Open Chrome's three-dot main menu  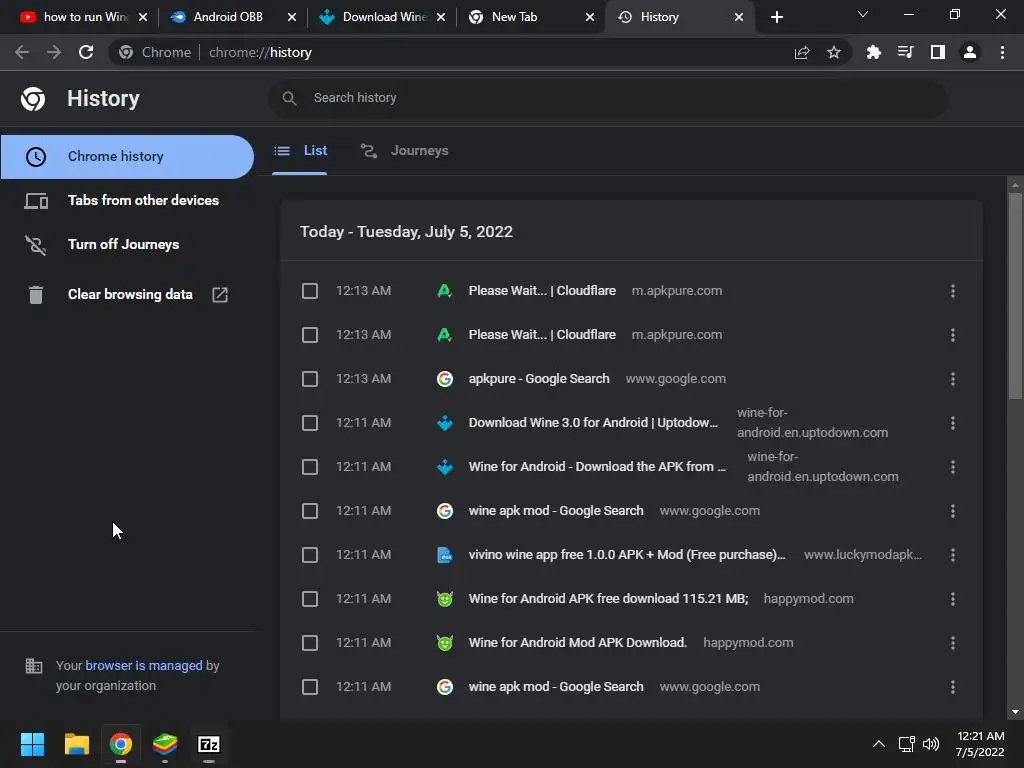click(x=1002, y=52)
